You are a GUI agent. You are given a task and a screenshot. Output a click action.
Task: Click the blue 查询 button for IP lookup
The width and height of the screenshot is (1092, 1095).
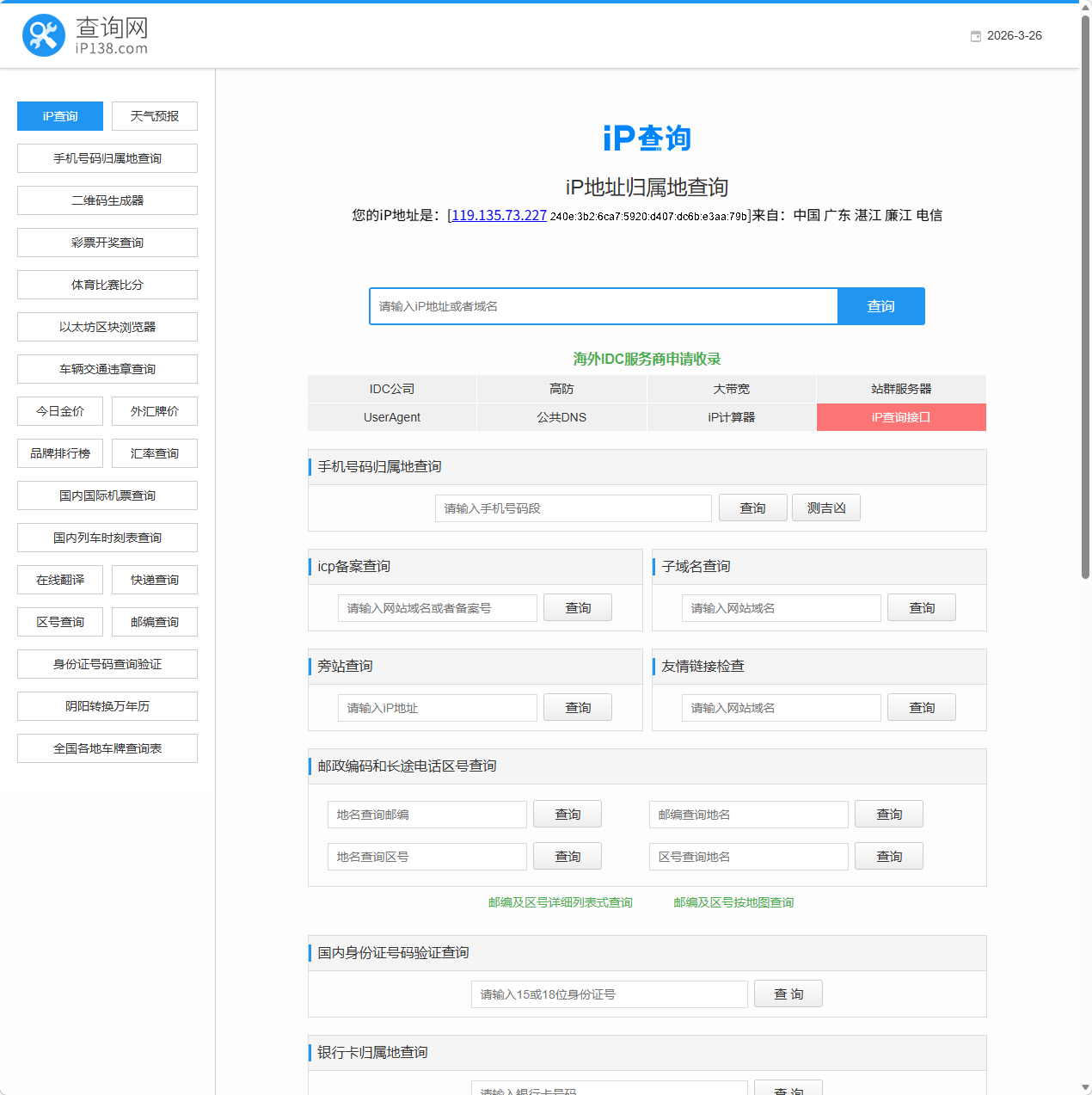pos(880,306)
